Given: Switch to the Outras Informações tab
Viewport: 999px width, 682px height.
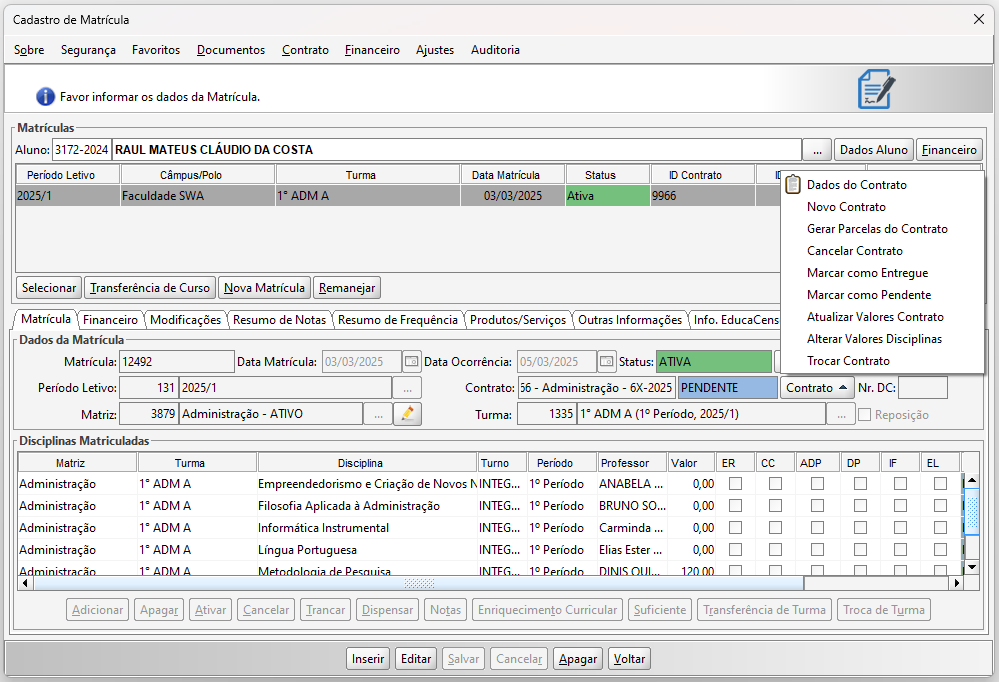Looking at the screenshot, I should (630, 320).
